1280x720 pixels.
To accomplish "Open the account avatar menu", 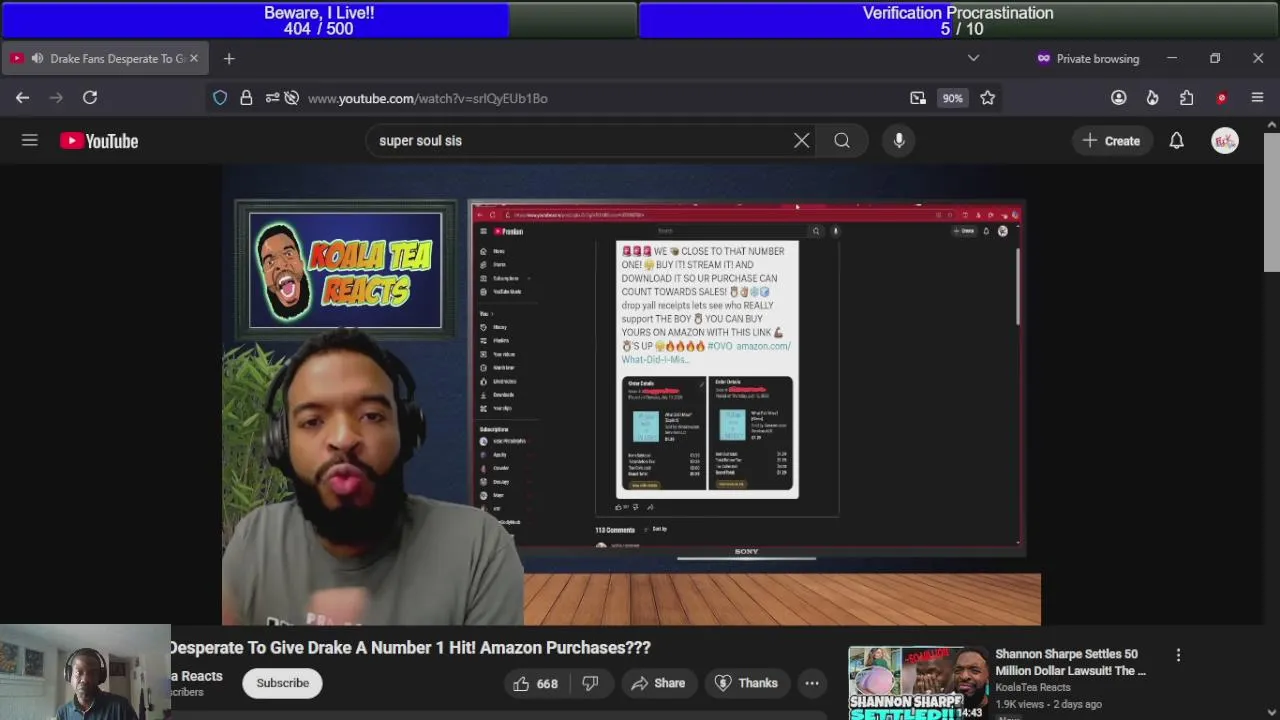I will (x=1225, y=141).
